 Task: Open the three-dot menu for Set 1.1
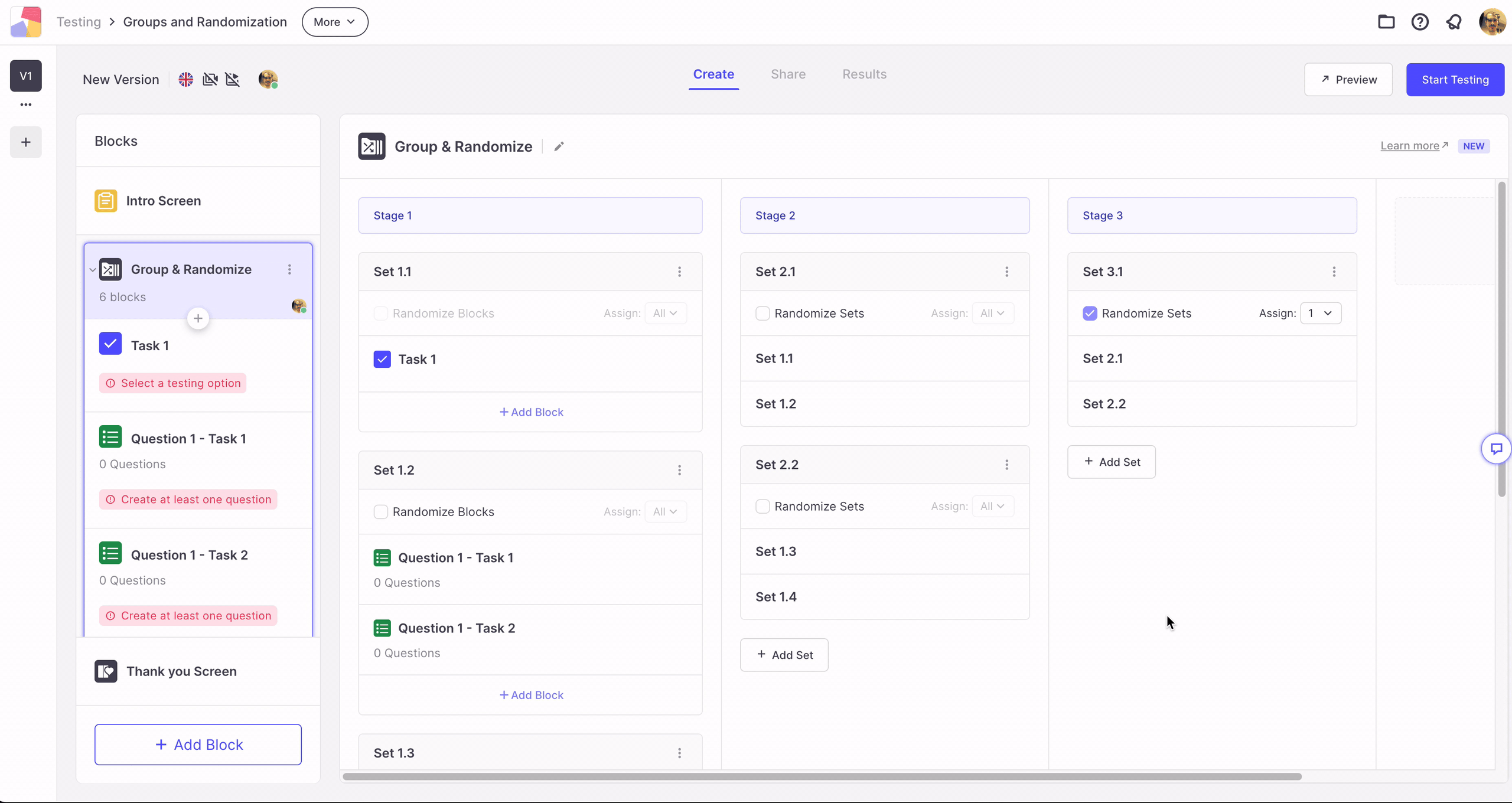[x=679, y=272]
